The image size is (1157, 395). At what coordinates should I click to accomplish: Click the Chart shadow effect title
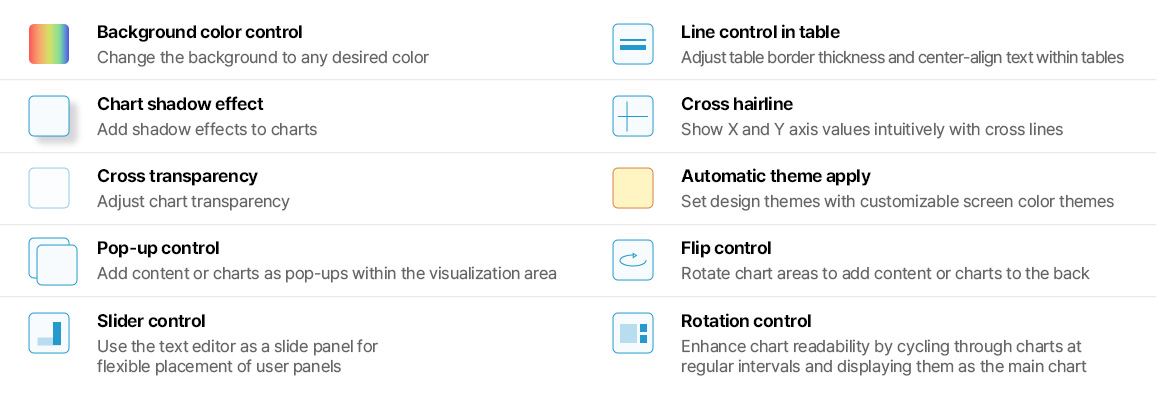click(x=180, y=104)
